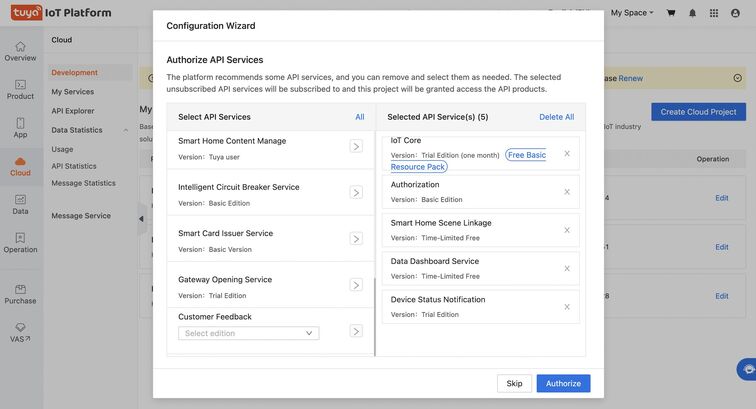The image size is (756, 409).
Task: Remove Smart Home Scene Linkage service
Action: (x=567, y=230)
